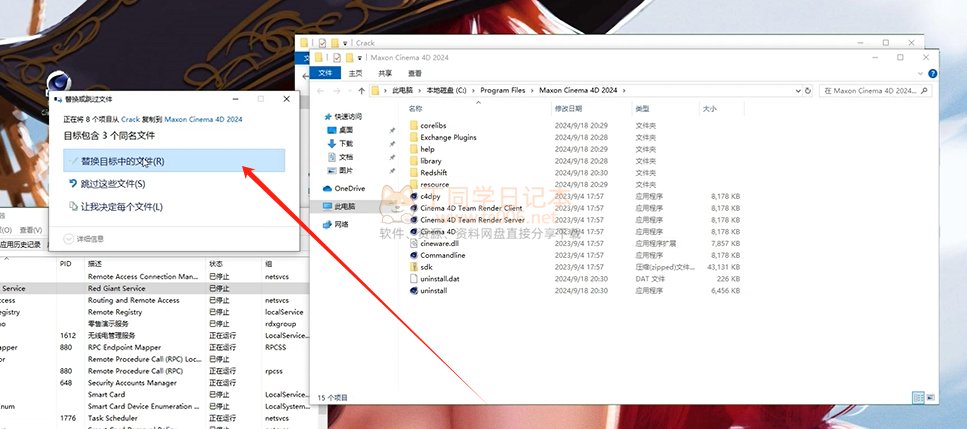Open recent locations dropdown arrow

coord(350,91)
